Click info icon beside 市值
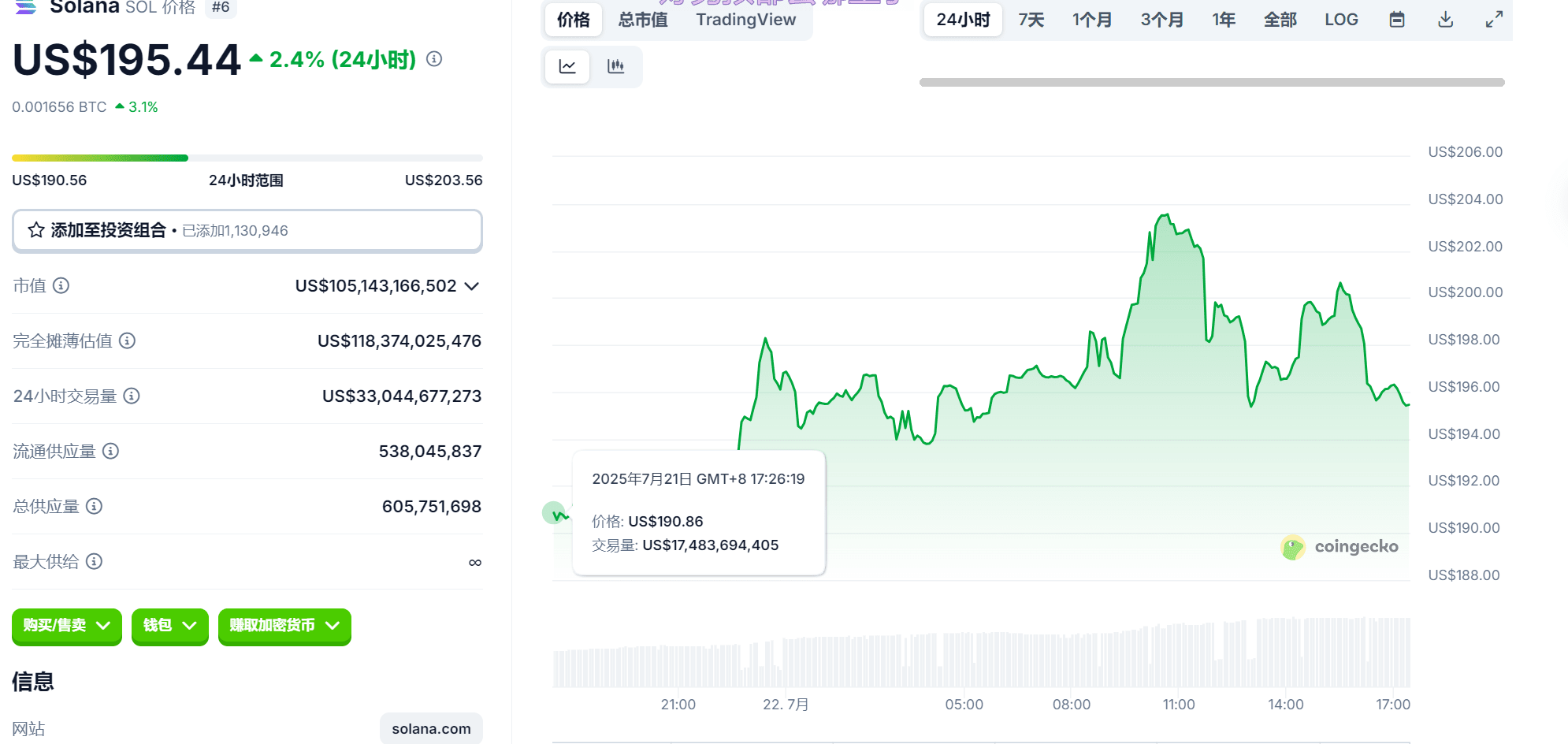 point(61,285)
